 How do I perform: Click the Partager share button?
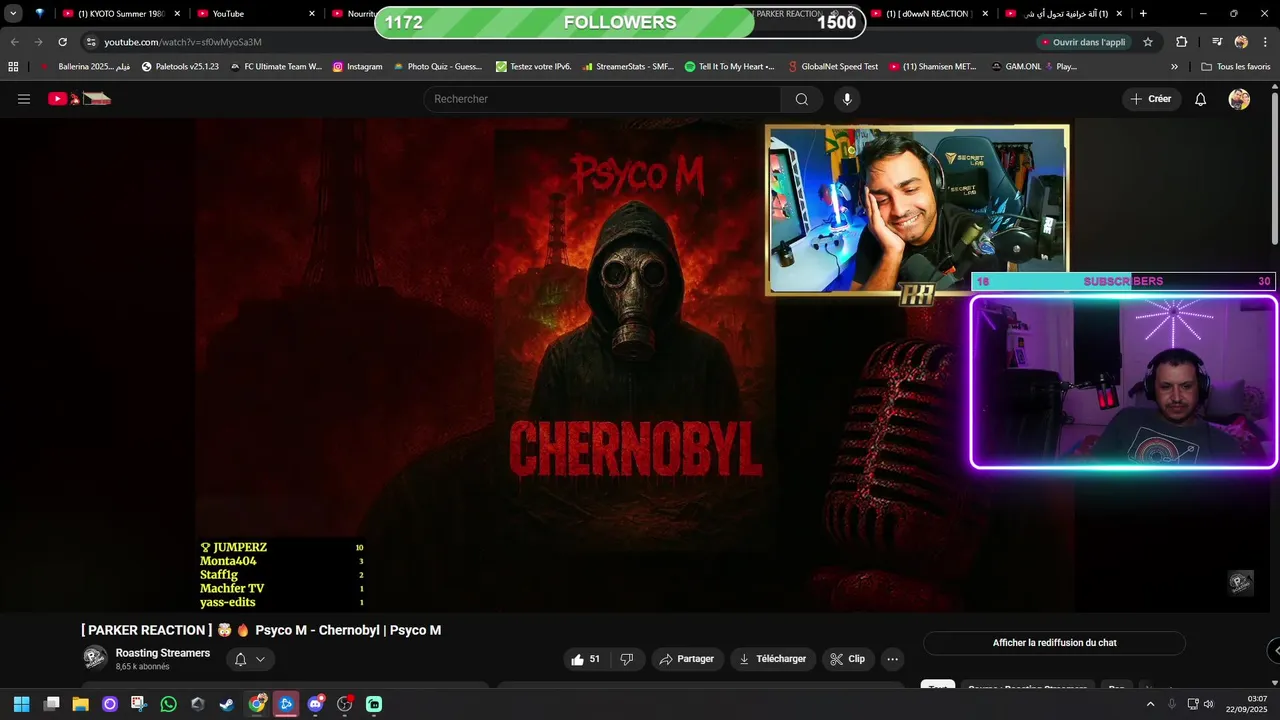pos(688,659)
